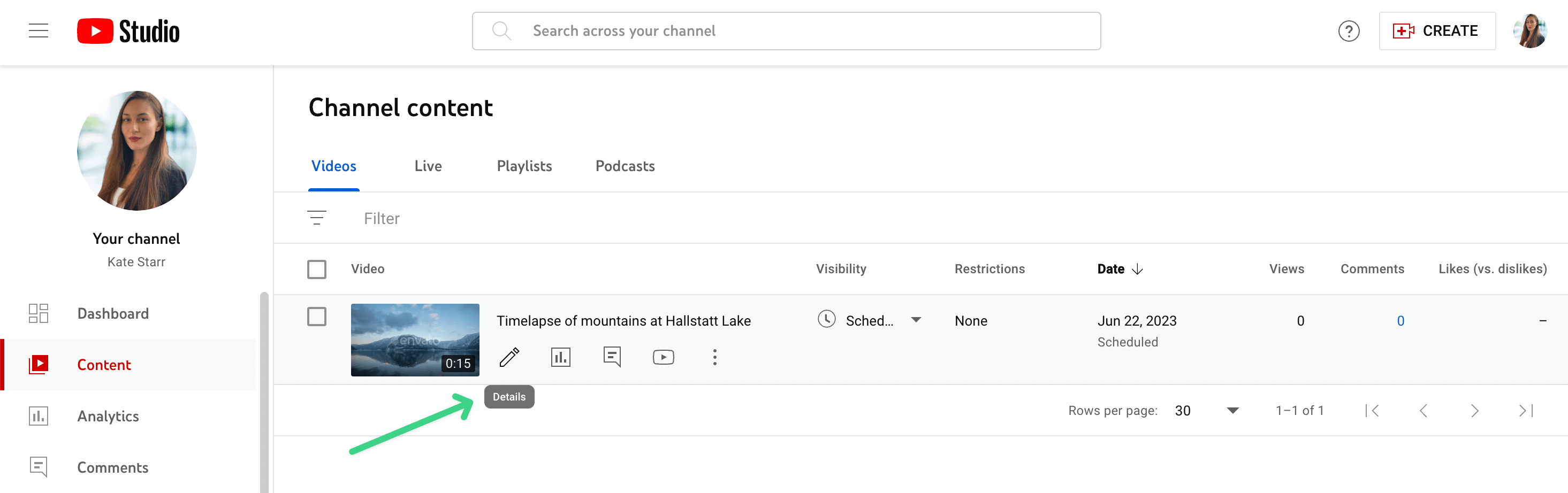The height and width of the screenshot is (493, 1568).
Task: Click the Jun 22, 2023 date
Action: point(1137,321)
